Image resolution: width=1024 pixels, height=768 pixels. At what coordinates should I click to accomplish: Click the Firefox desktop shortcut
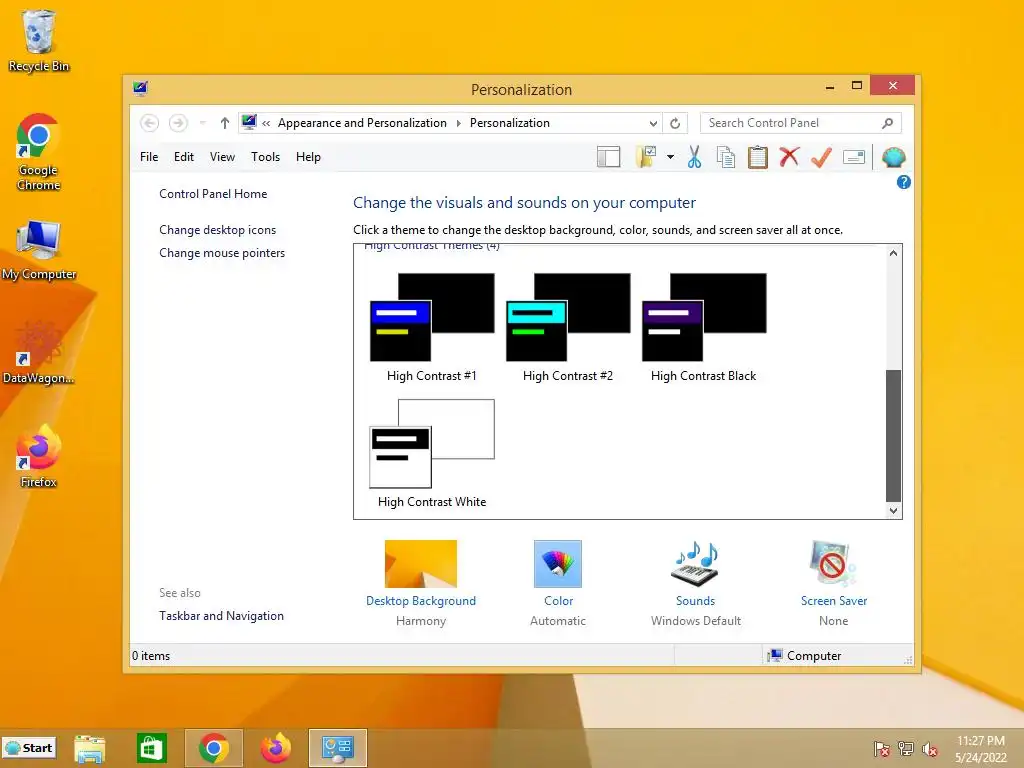39,456
